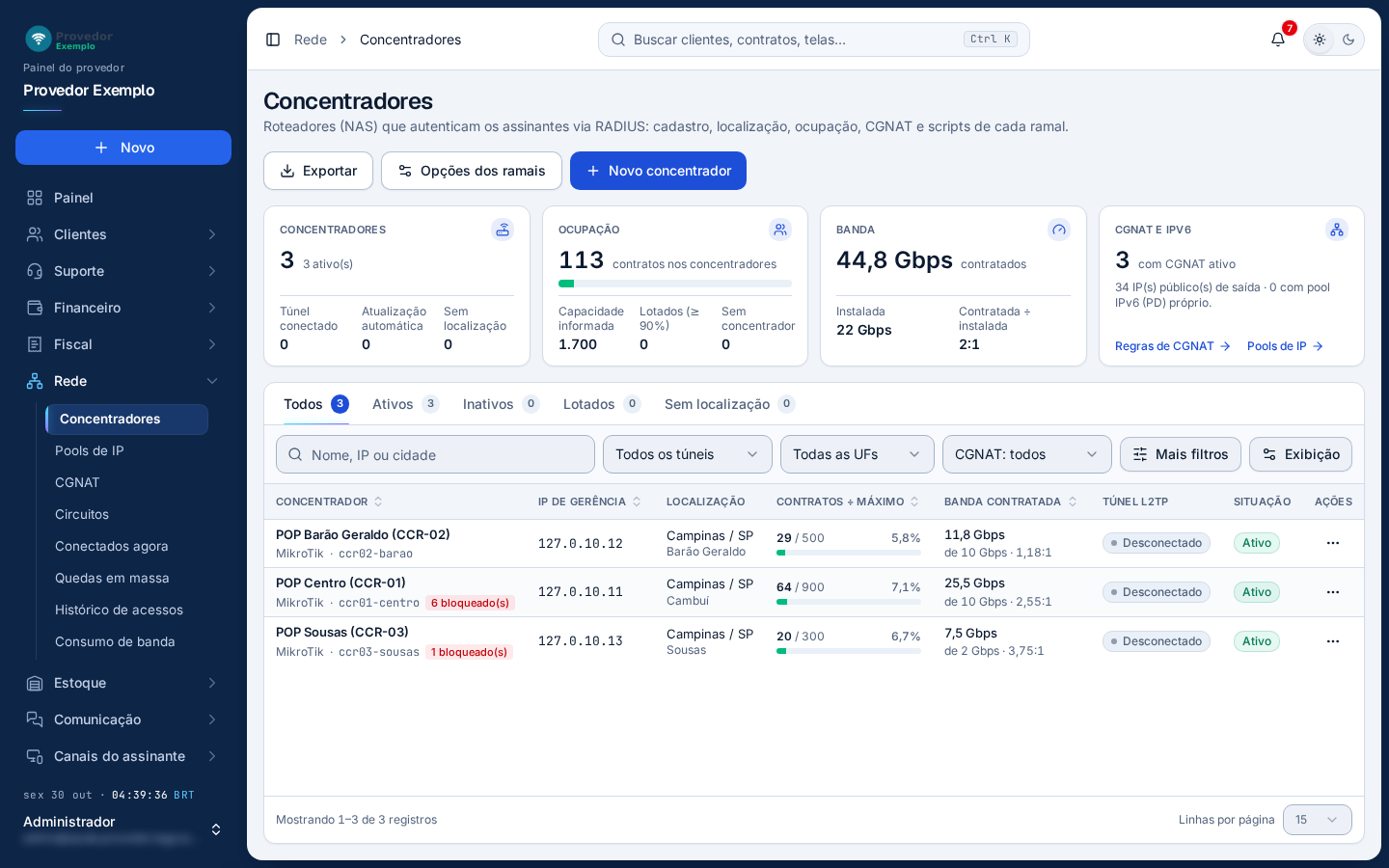Screen dimensions: 1389x868
Task: Click the Banda card gauge icon
Action: point(1059,230)
